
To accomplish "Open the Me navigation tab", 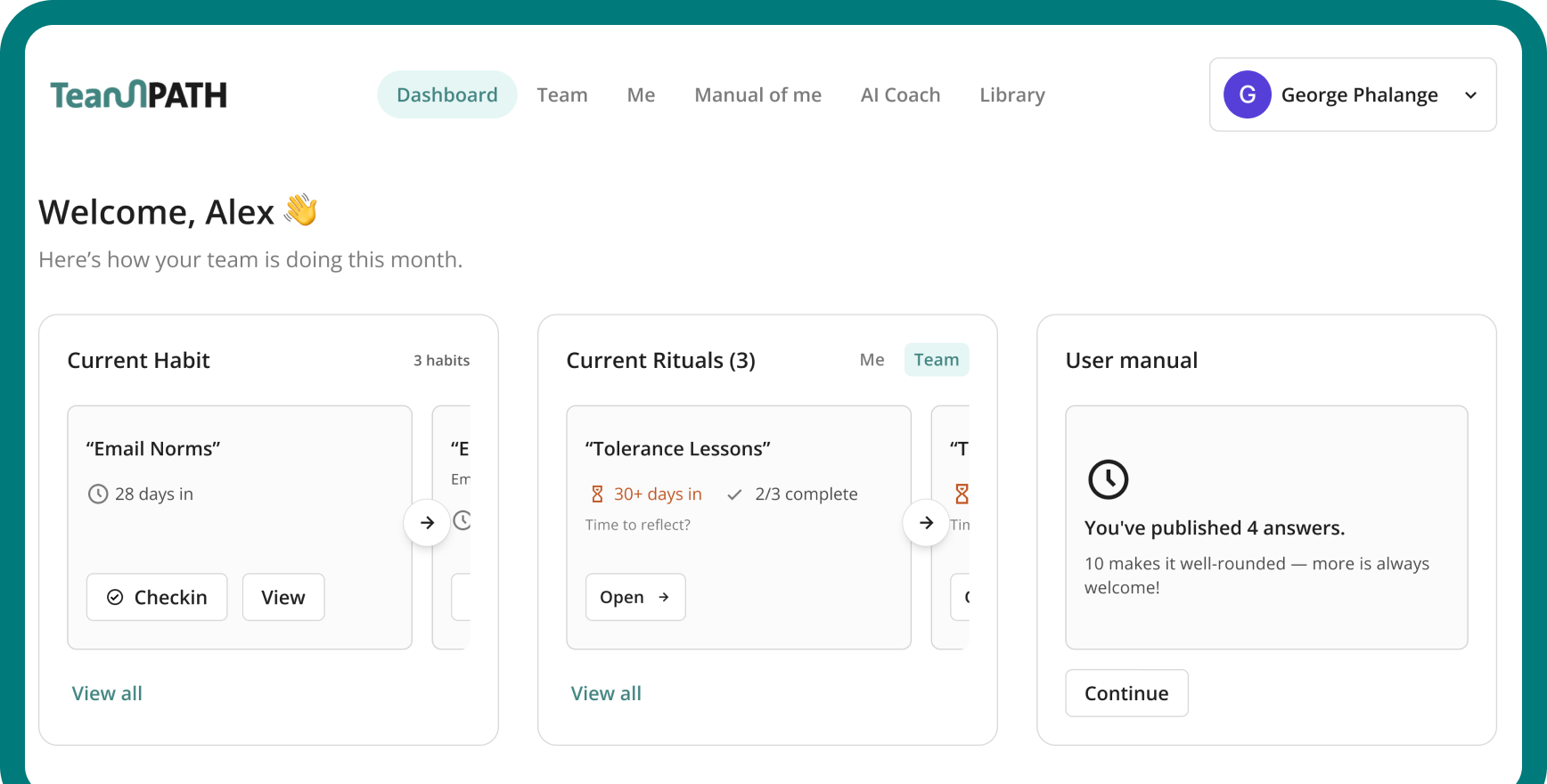I will [x=641, y=94].
